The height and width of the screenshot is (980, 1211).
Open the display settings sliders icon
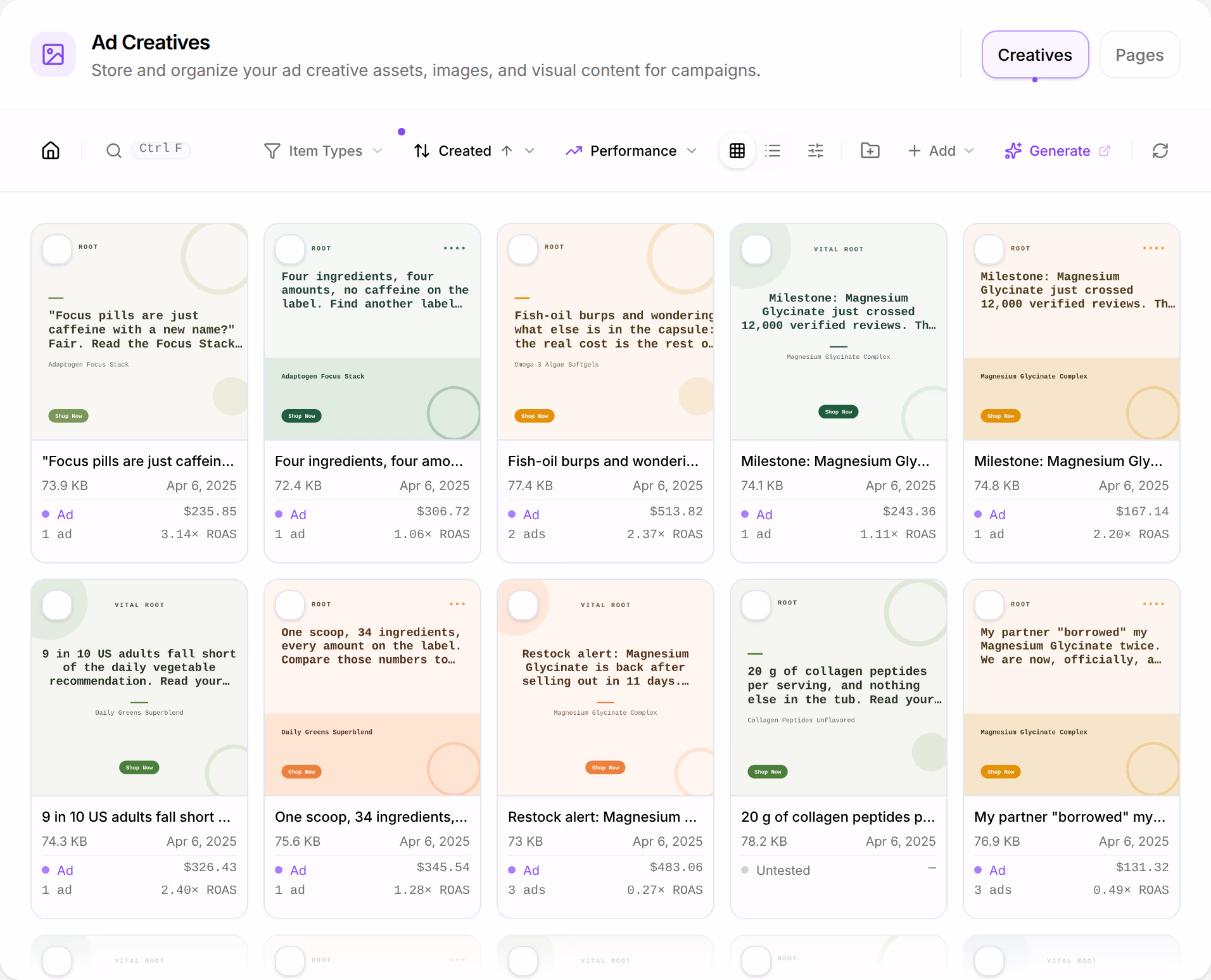(816, 151)
